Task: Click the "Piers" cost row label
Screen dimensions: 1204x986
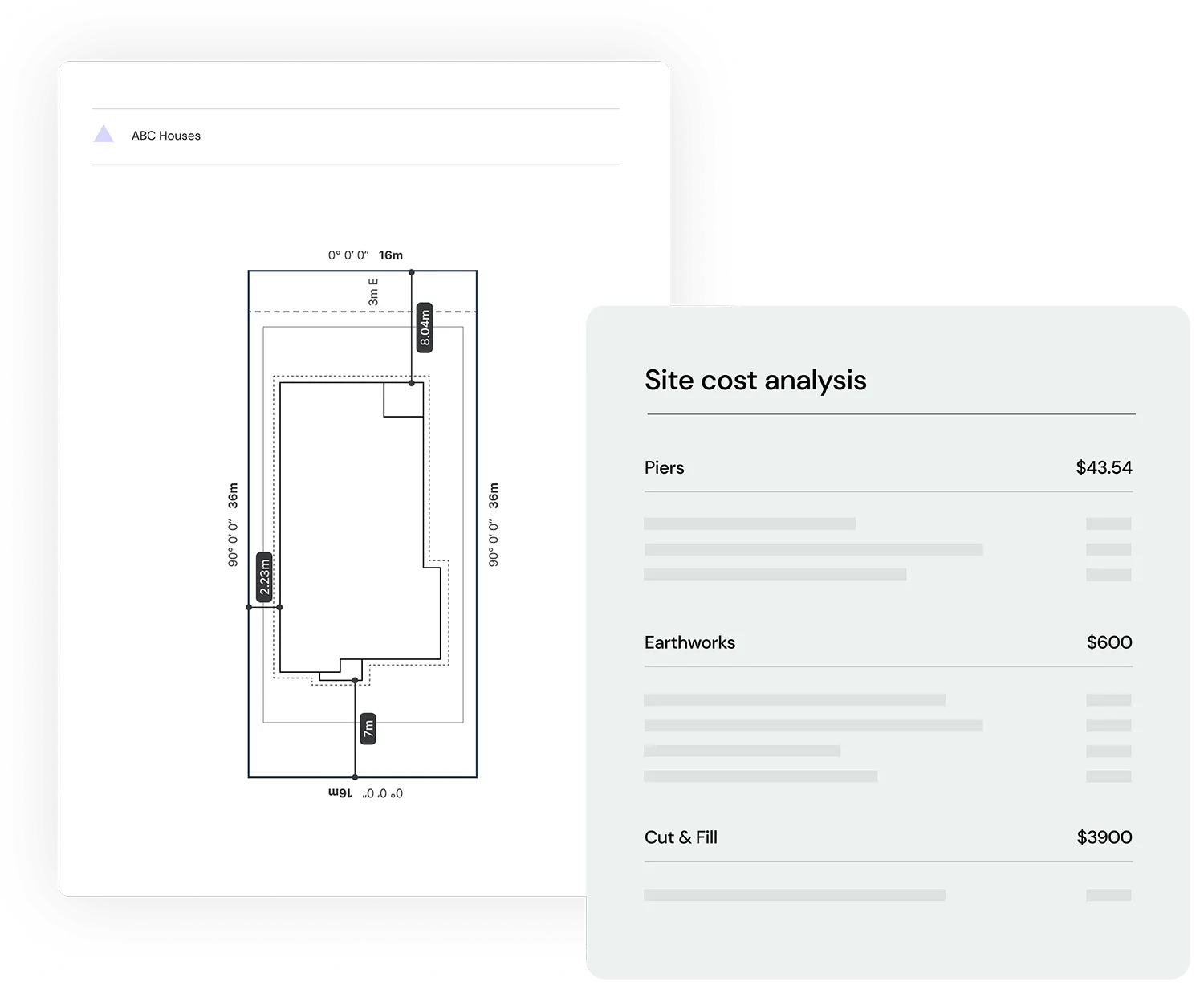Action: pos(665,467)
